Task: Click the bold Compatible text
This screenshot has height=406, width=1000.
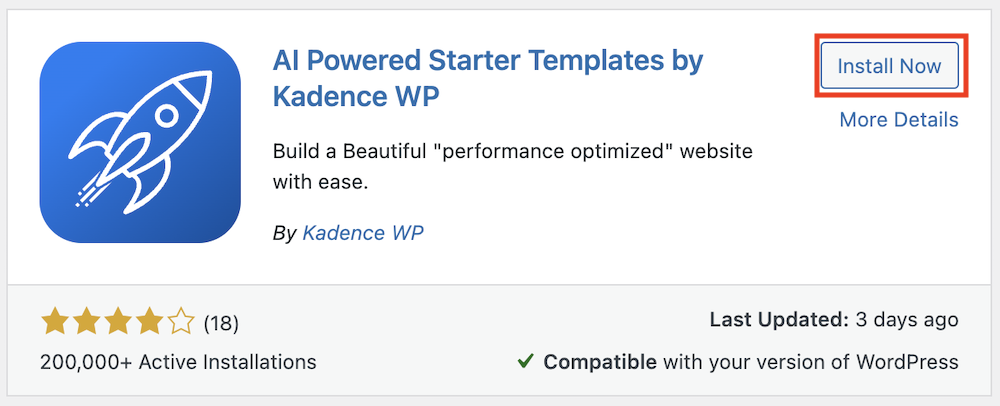Action: tap(600, 361)
